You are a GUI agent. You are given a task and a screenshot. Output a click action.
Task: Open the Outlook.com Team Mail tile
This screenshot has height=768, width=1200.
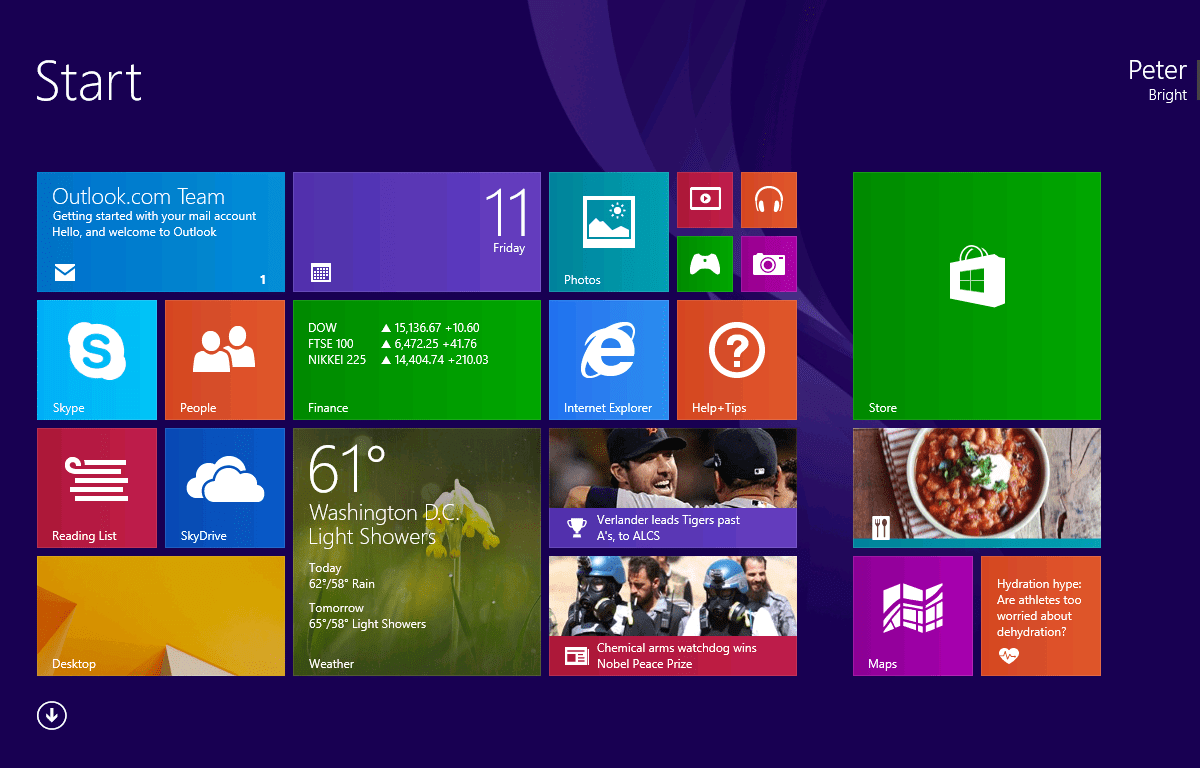tap(161, 232)
